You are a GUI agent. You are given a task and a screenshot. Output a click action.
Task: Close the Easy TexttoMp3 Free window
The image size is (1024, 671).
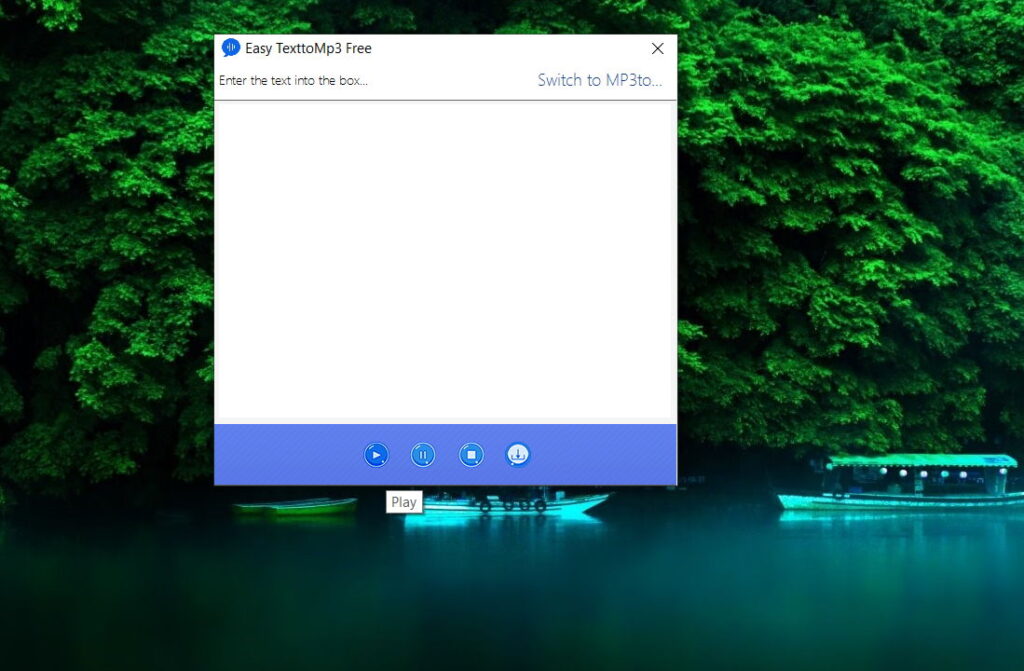click(658, 48)
